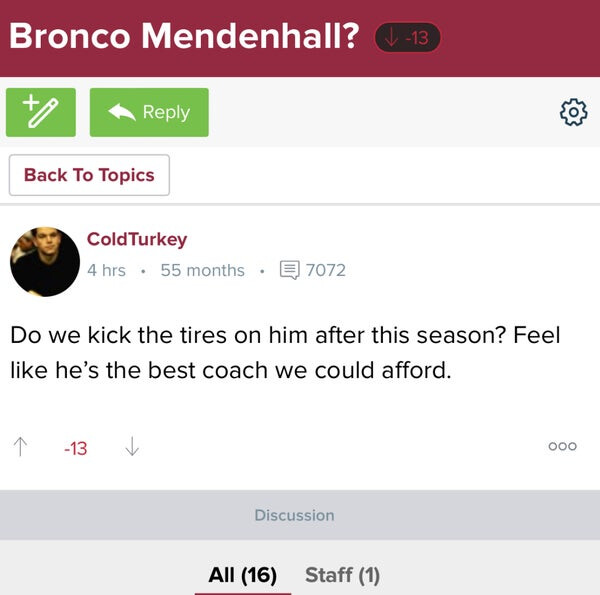Click the 7072 post count number
Viewport: 600px width, 595px height.
(x=325, y=270)
